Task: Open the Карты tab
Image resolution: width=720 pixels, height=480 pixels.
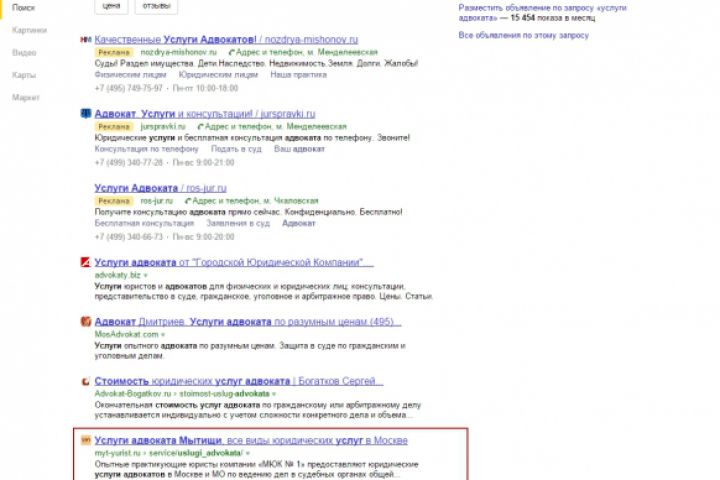Action: click(x=24, y=75)
